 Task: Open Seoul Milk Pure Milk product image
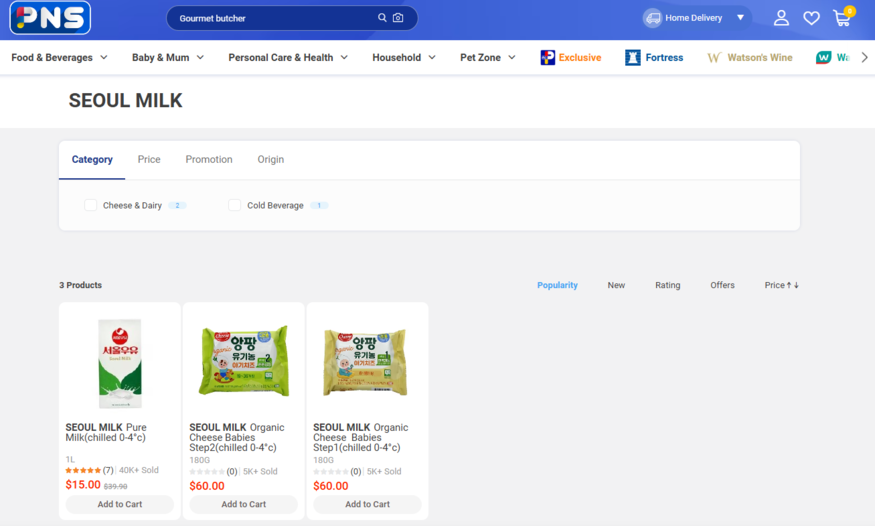pos(120,363)
